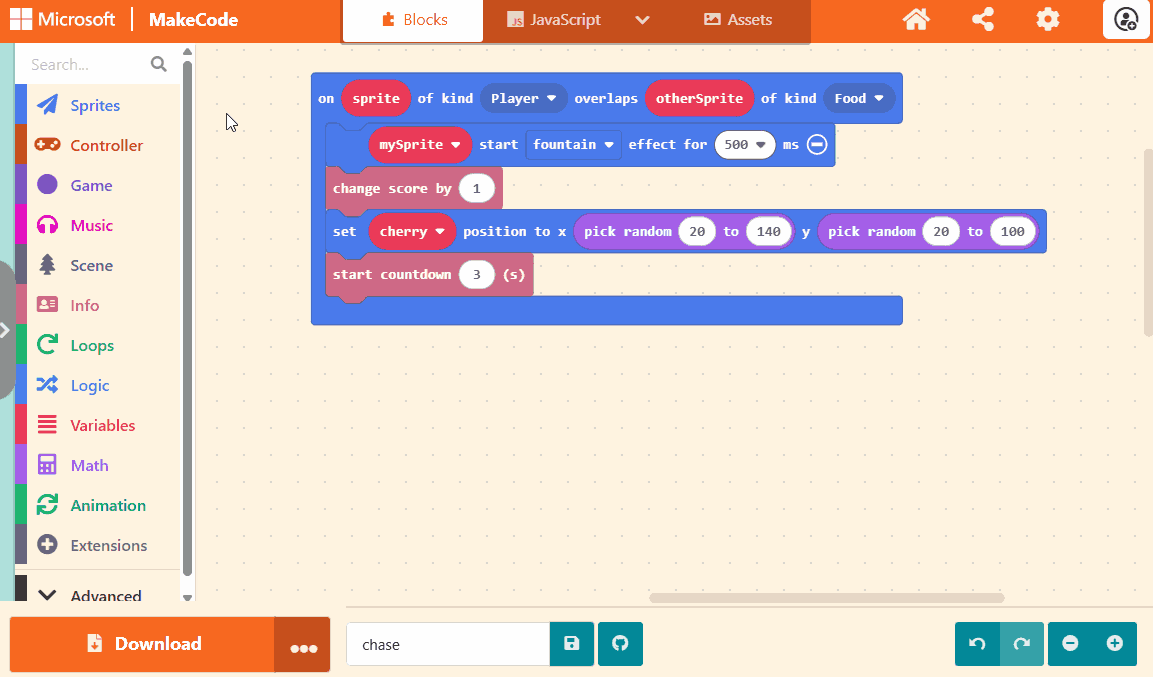The image size is (1153, 677).
Task: Redo the last change
Action: point(1021,644)
